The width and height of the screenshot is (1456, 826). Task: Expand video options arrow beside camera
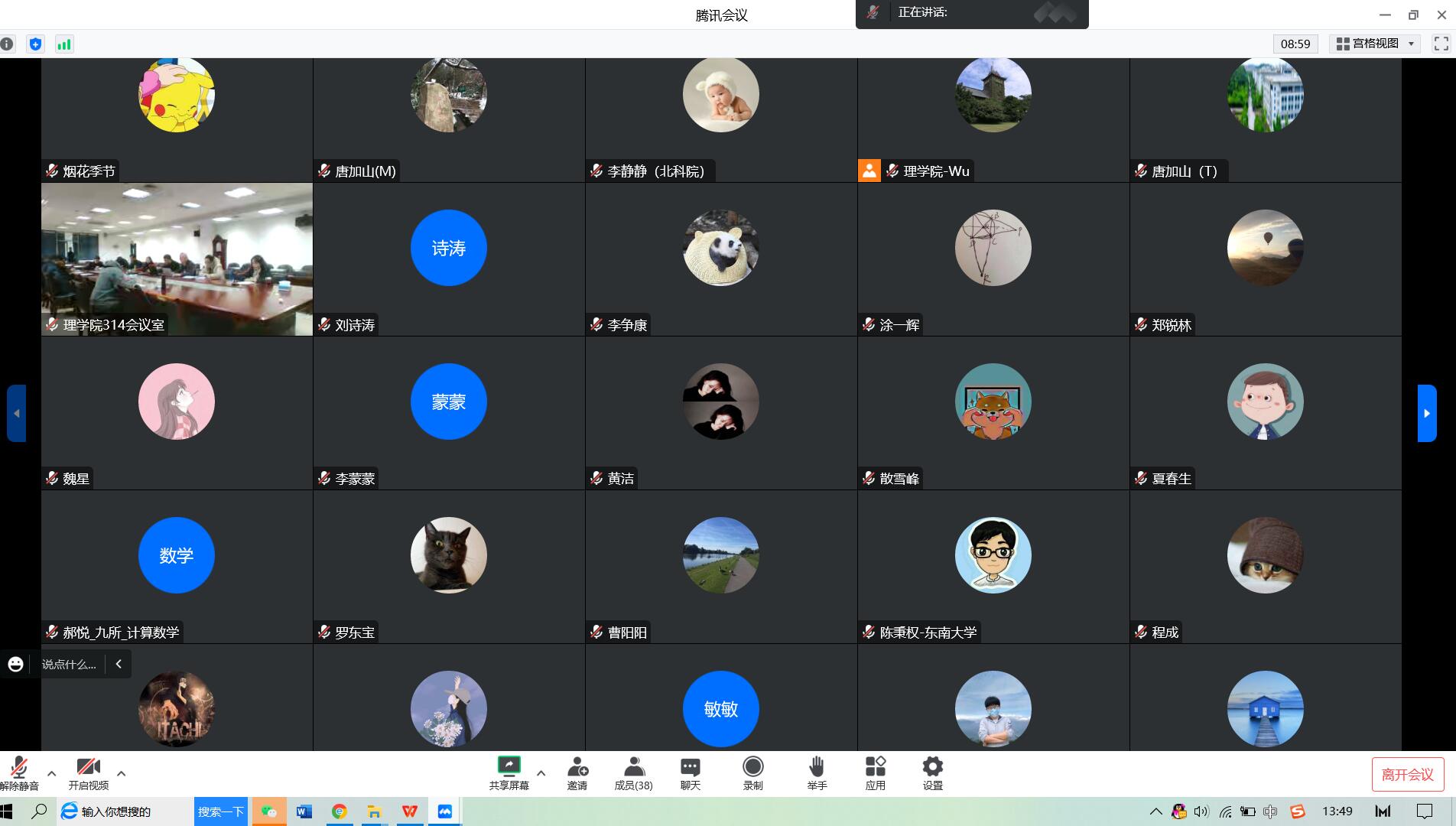(121, 773)
